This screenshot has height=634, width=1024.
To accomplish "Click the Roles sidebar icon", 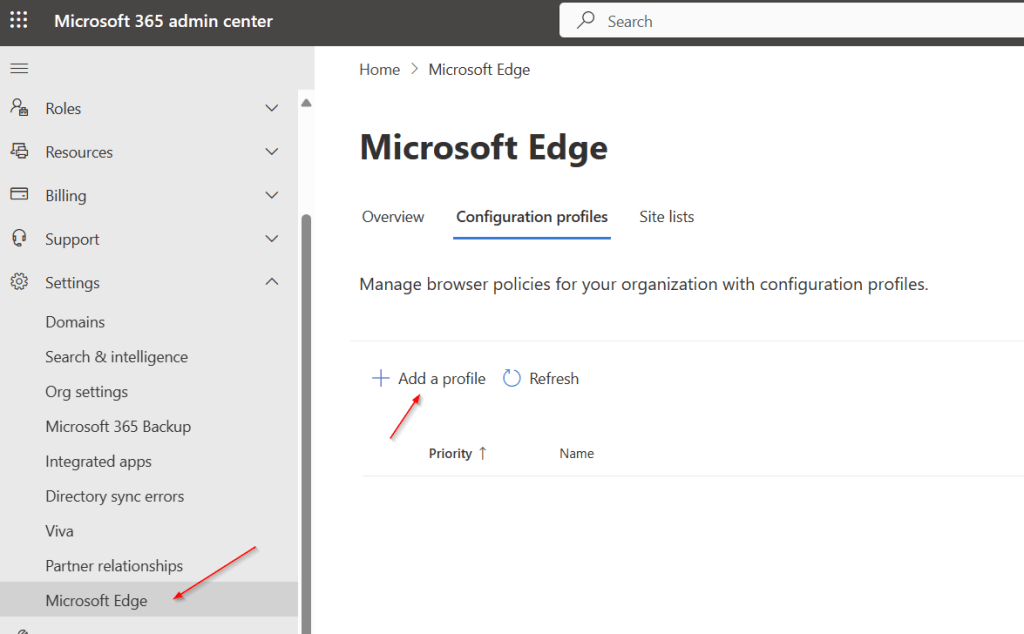I will click(x=20, y=107).
